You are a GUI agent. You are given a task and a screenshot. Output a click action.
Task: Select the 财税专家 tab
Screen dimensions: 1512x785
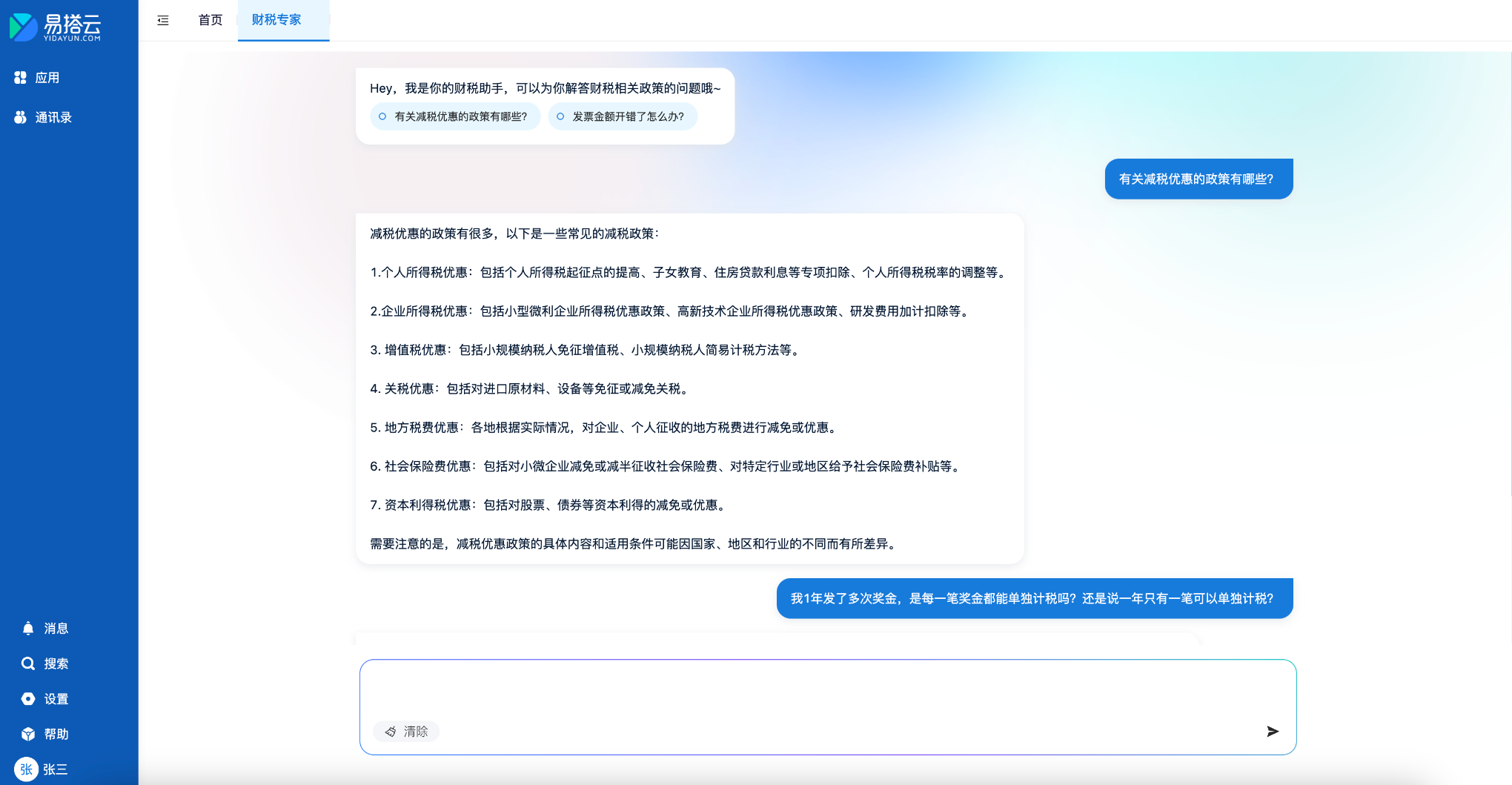tap(276, 20)
